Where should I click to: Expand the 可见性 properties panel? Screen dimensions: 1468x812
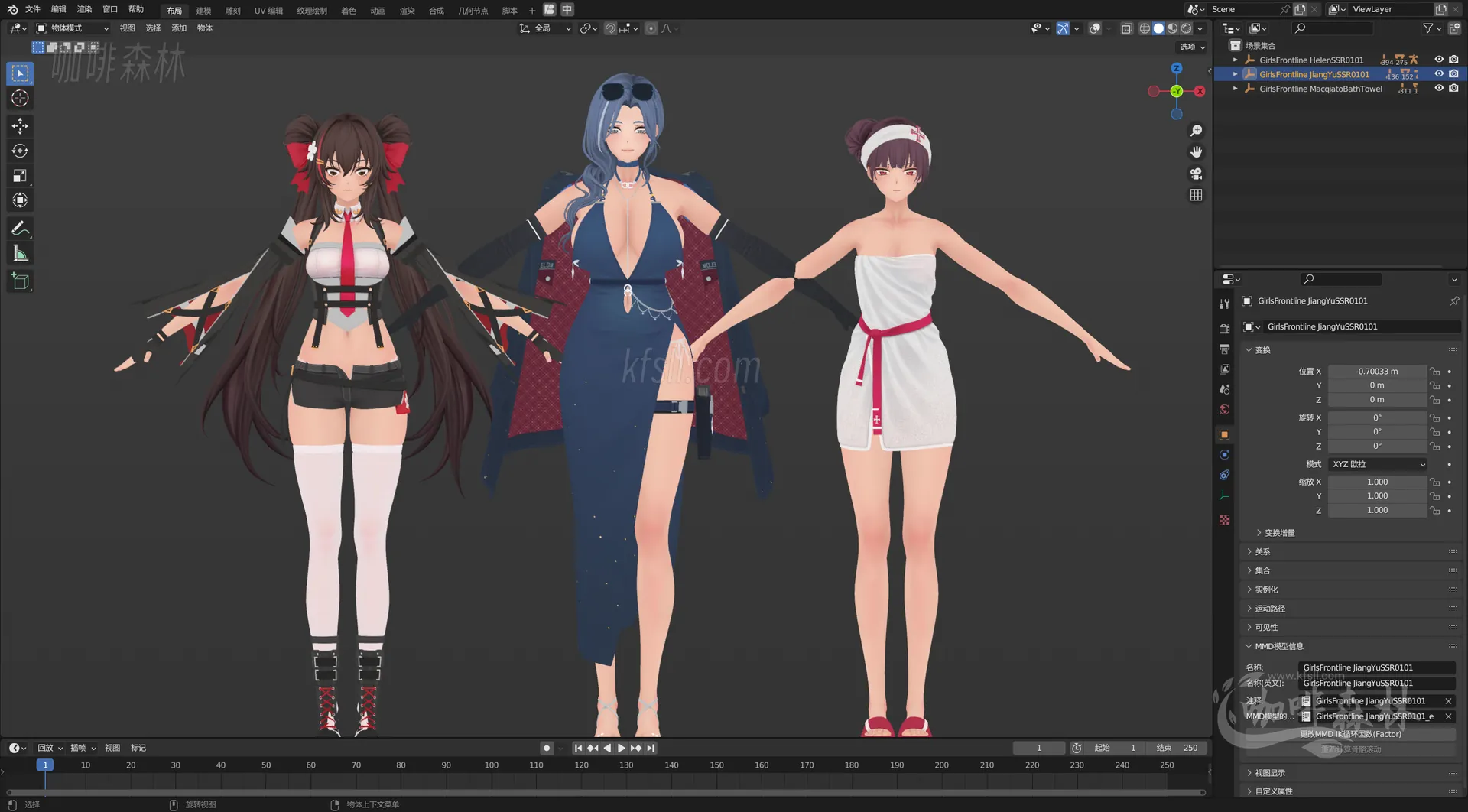[x=1265, y=627]
